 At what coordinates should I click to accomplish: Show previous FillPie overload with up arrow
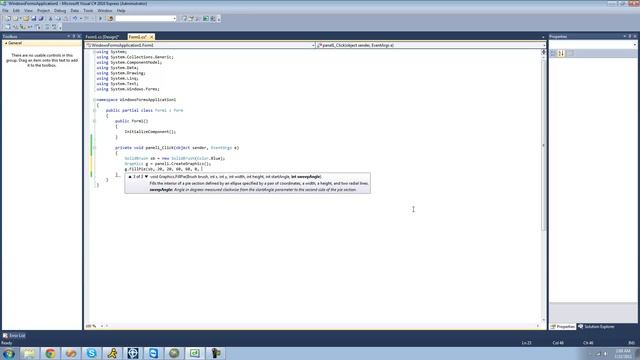[x=130, y=177]
